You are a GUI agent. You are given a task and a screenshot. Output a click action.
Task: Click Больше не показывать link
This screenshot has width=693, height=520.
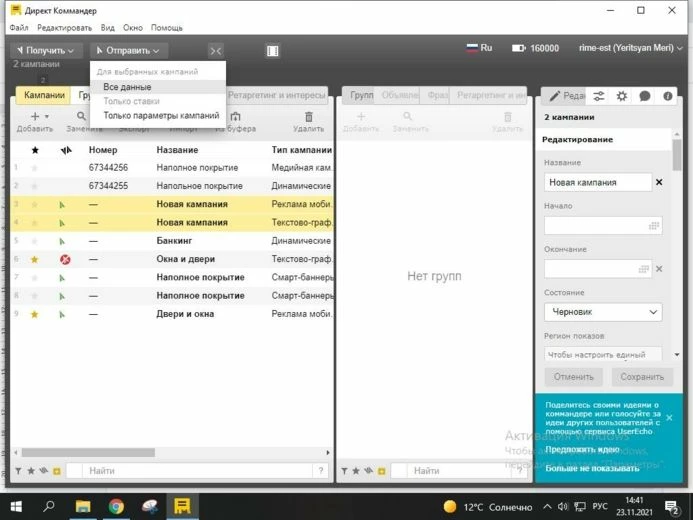tap(592, 468)
